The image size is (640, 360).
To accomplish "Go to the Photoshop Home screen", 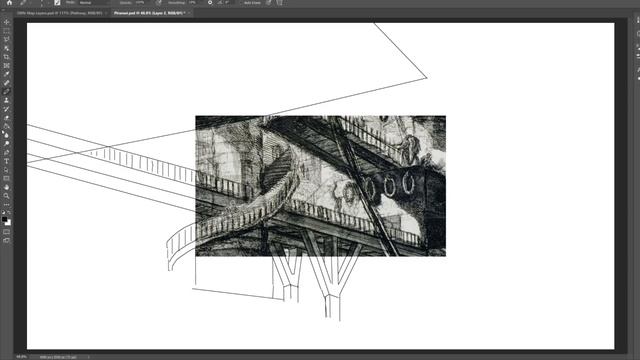I will coord(9,2).
